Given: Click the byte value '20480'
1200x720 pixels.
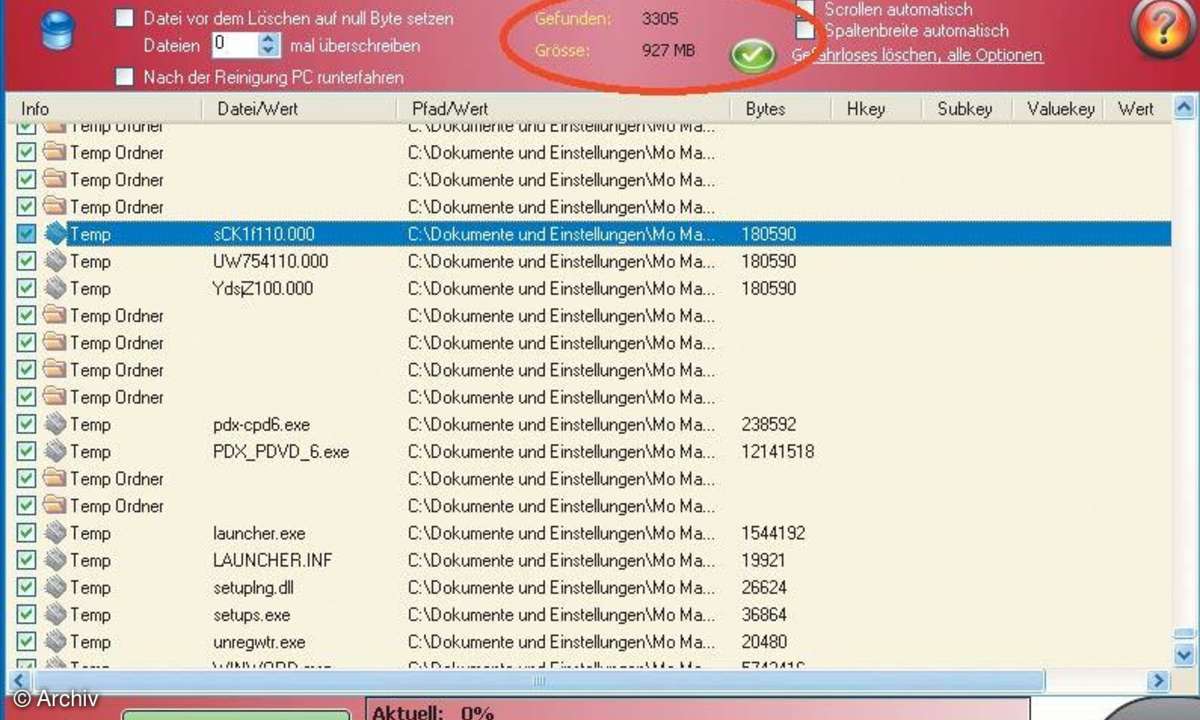Looking at the screenshot, I should click(764, 641).
